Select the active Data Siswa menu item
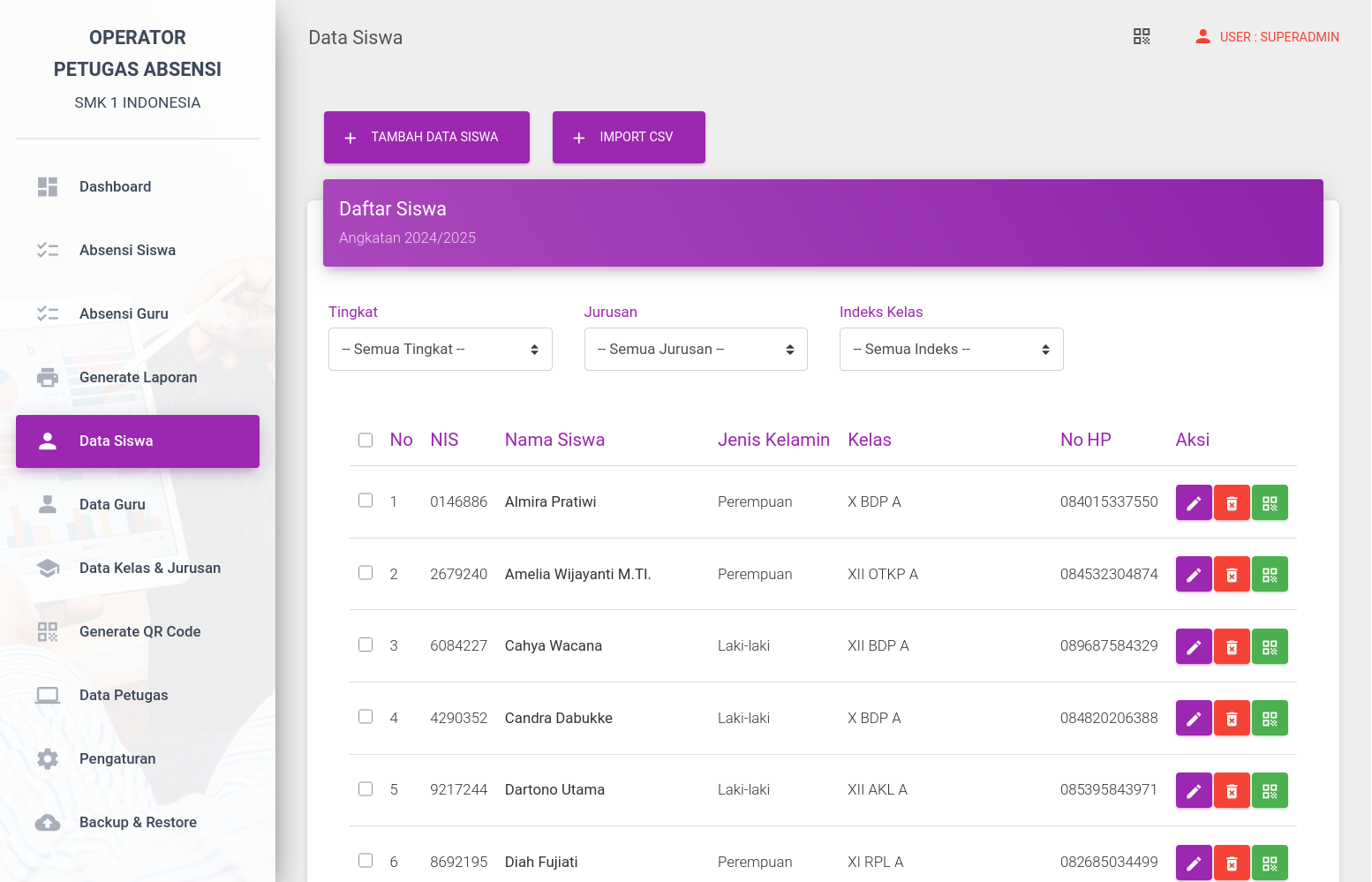Viewport: 1372px width, 882px height. pos(138,441)
